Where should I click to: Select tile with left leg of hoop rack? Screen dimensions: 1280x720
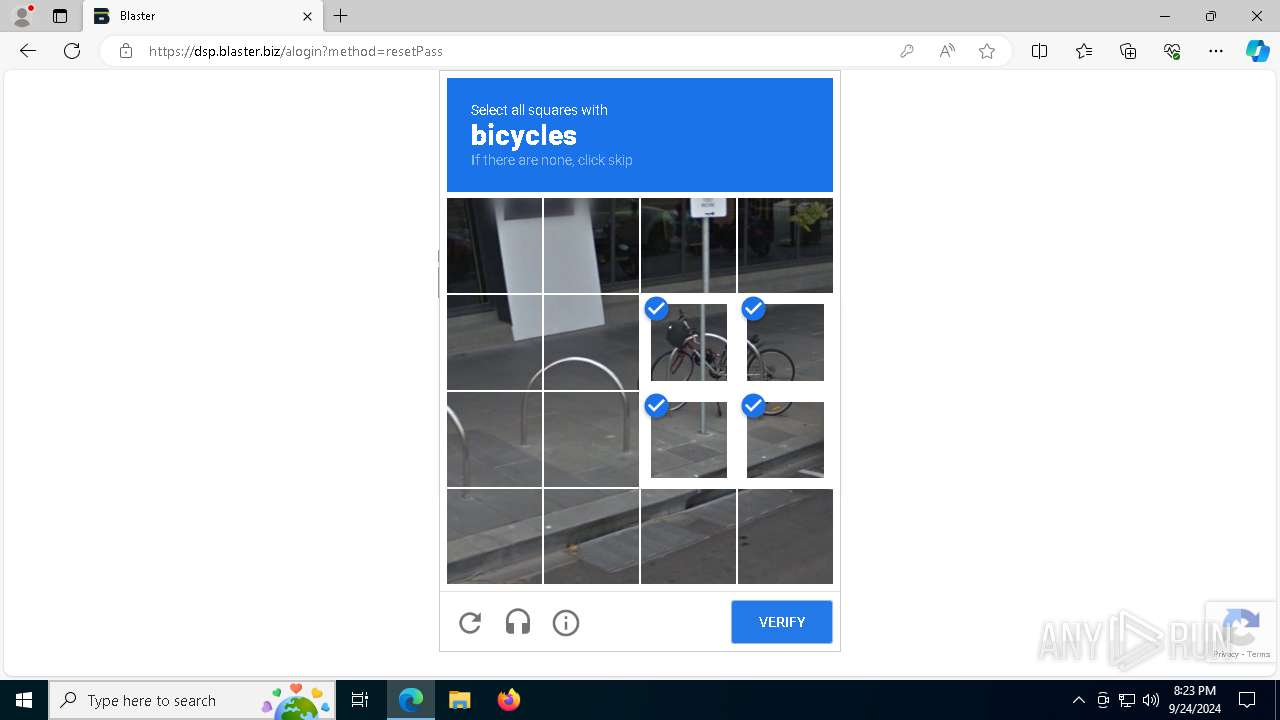click(x=494, y=440)
